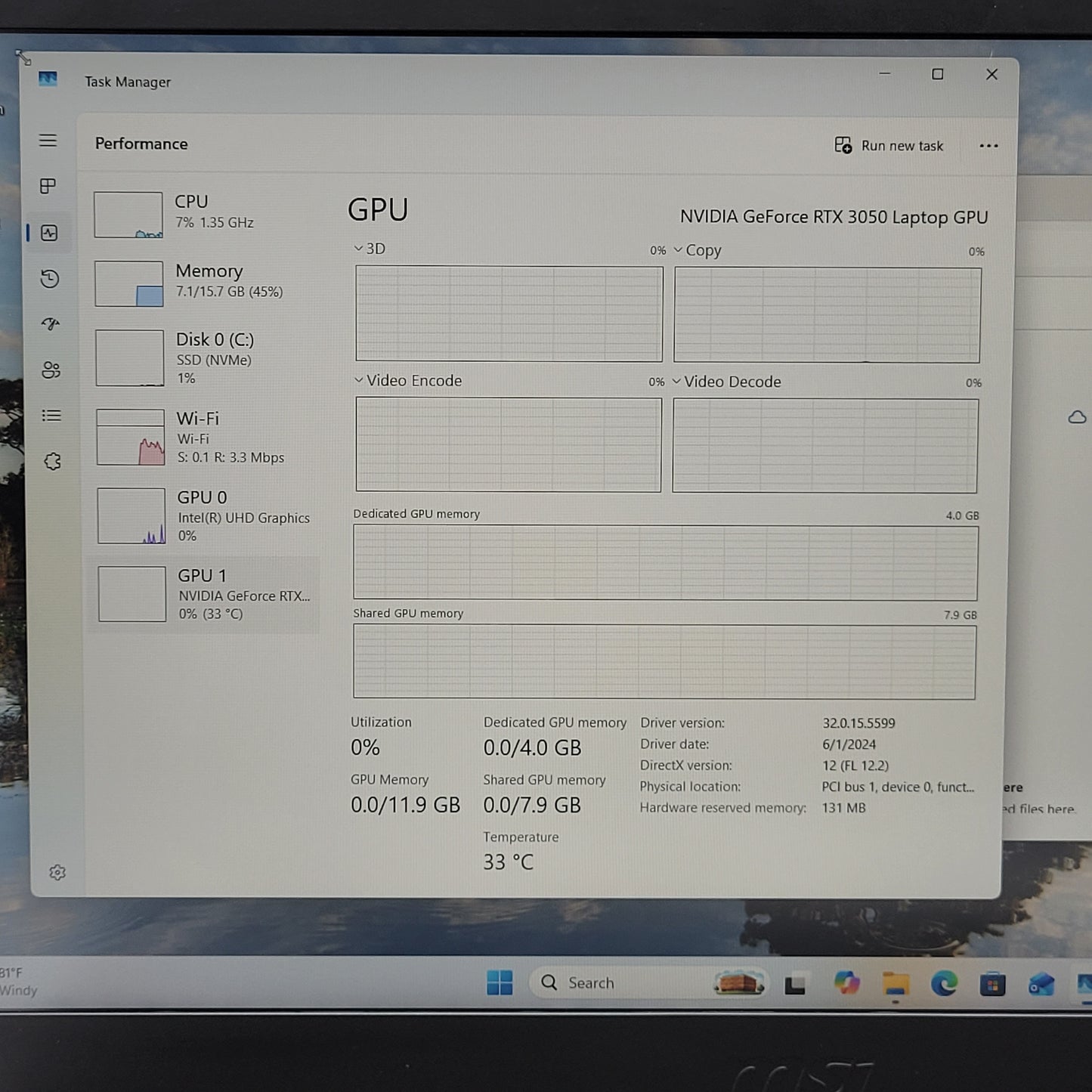Open the Services page puzzle icon
This screenshot has width=1092, height=1092.
(x=52, y=462)
